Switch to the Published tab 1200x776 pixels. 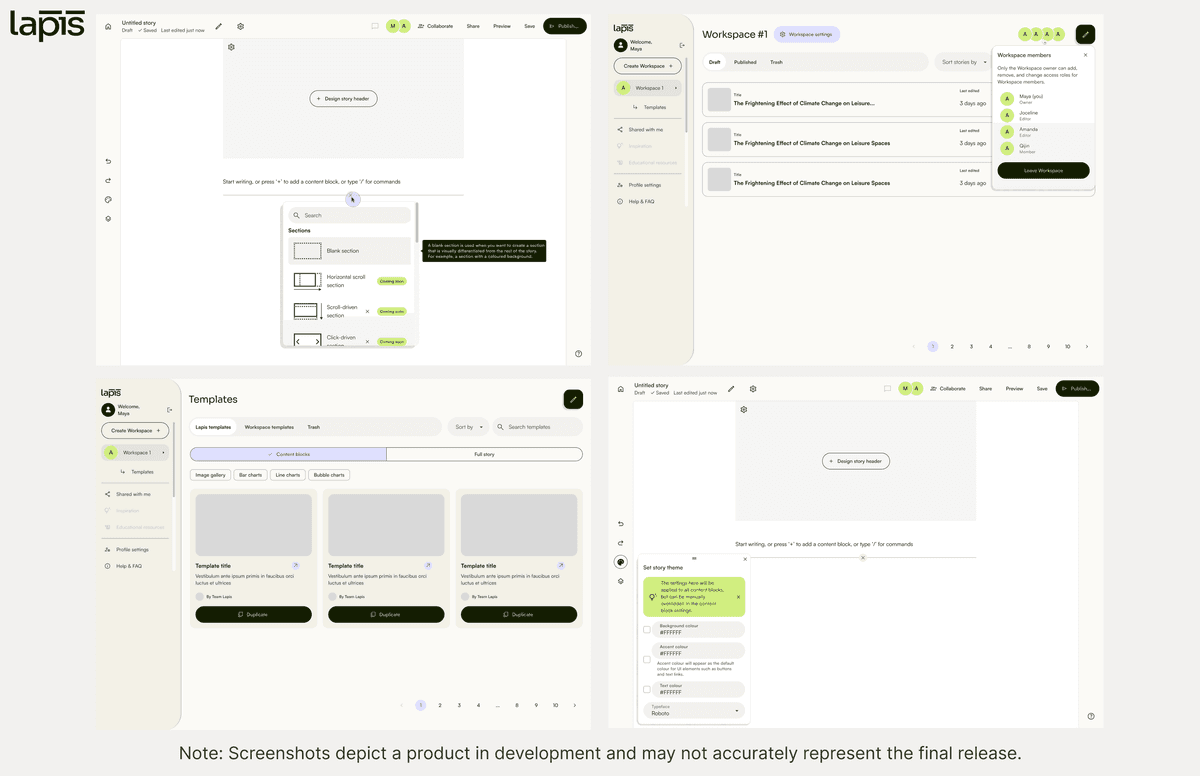pos(745,62)
